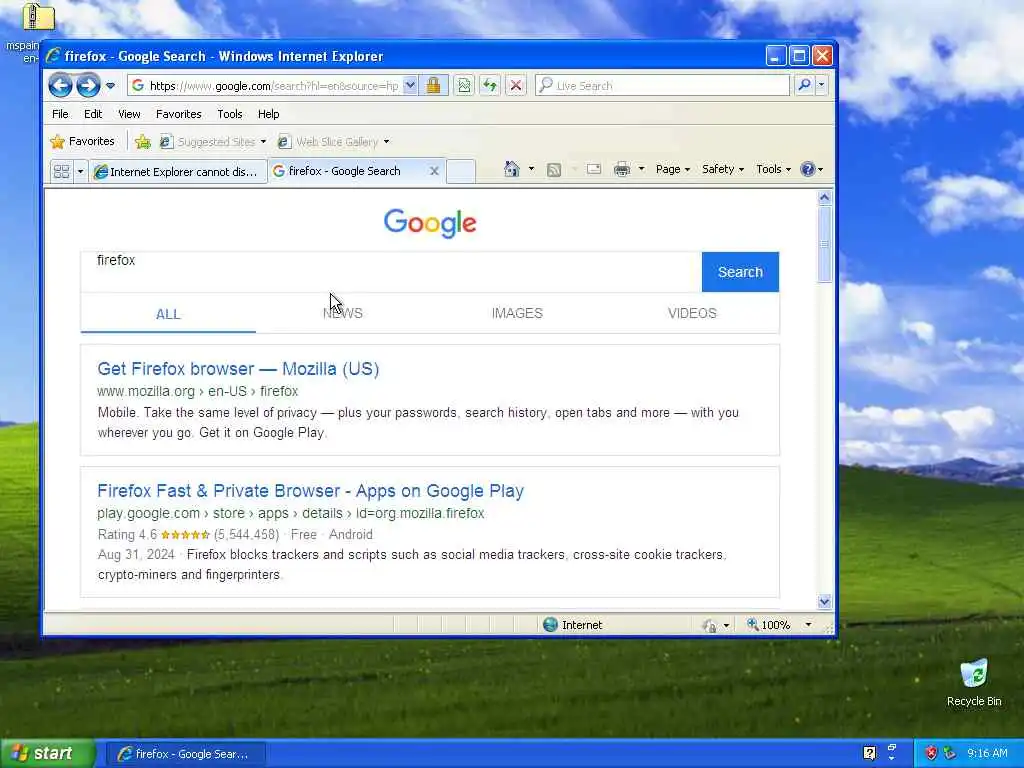Click the Read Mail icon
Screen dimensions: 1024x768
594,169
